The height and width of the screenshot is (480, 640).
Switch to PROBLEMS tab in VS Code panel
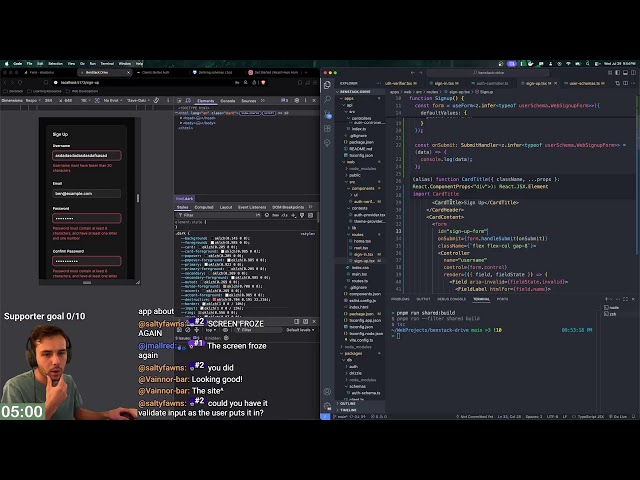coord(400,299)
